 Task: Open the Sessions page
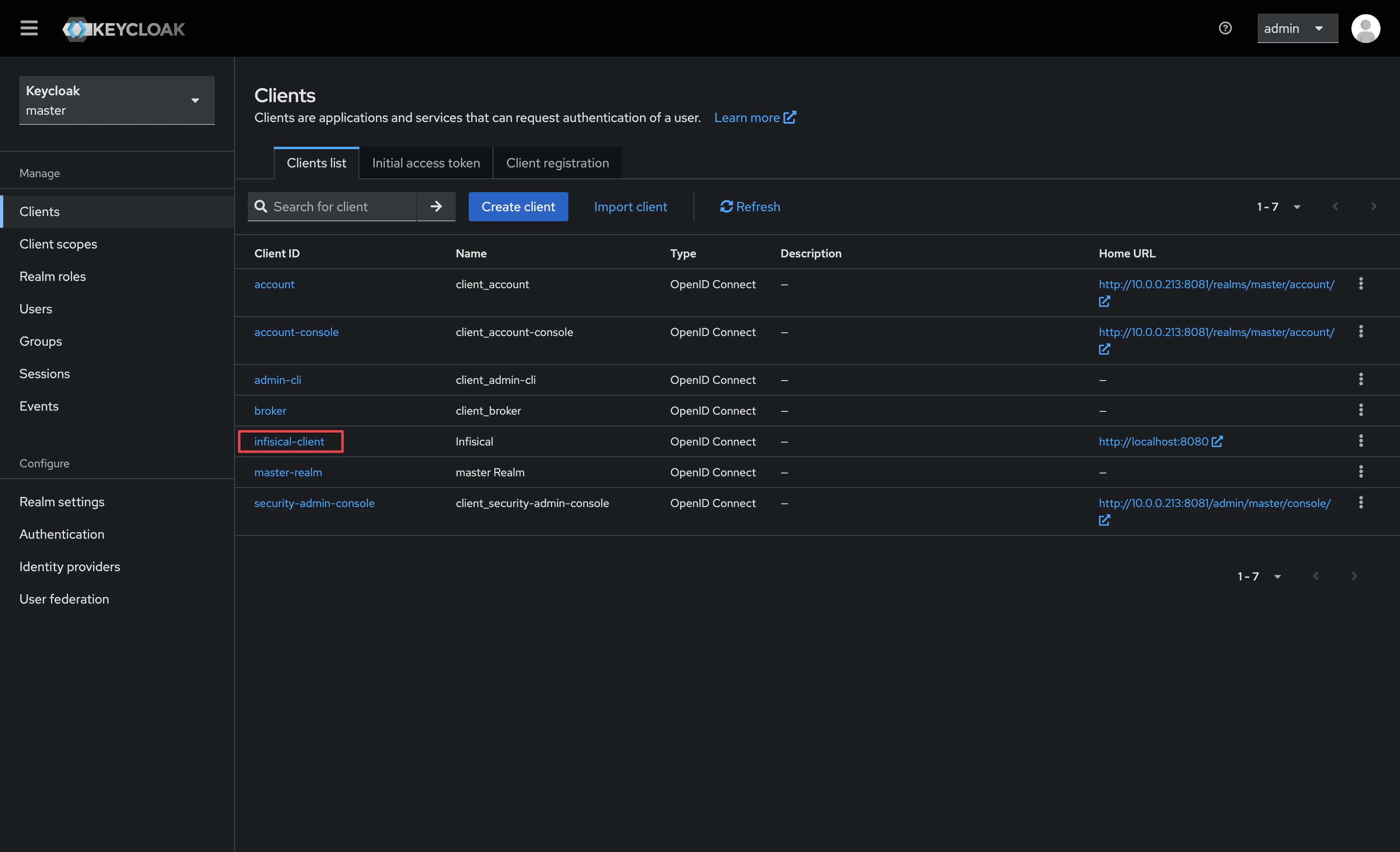point(117,373)
